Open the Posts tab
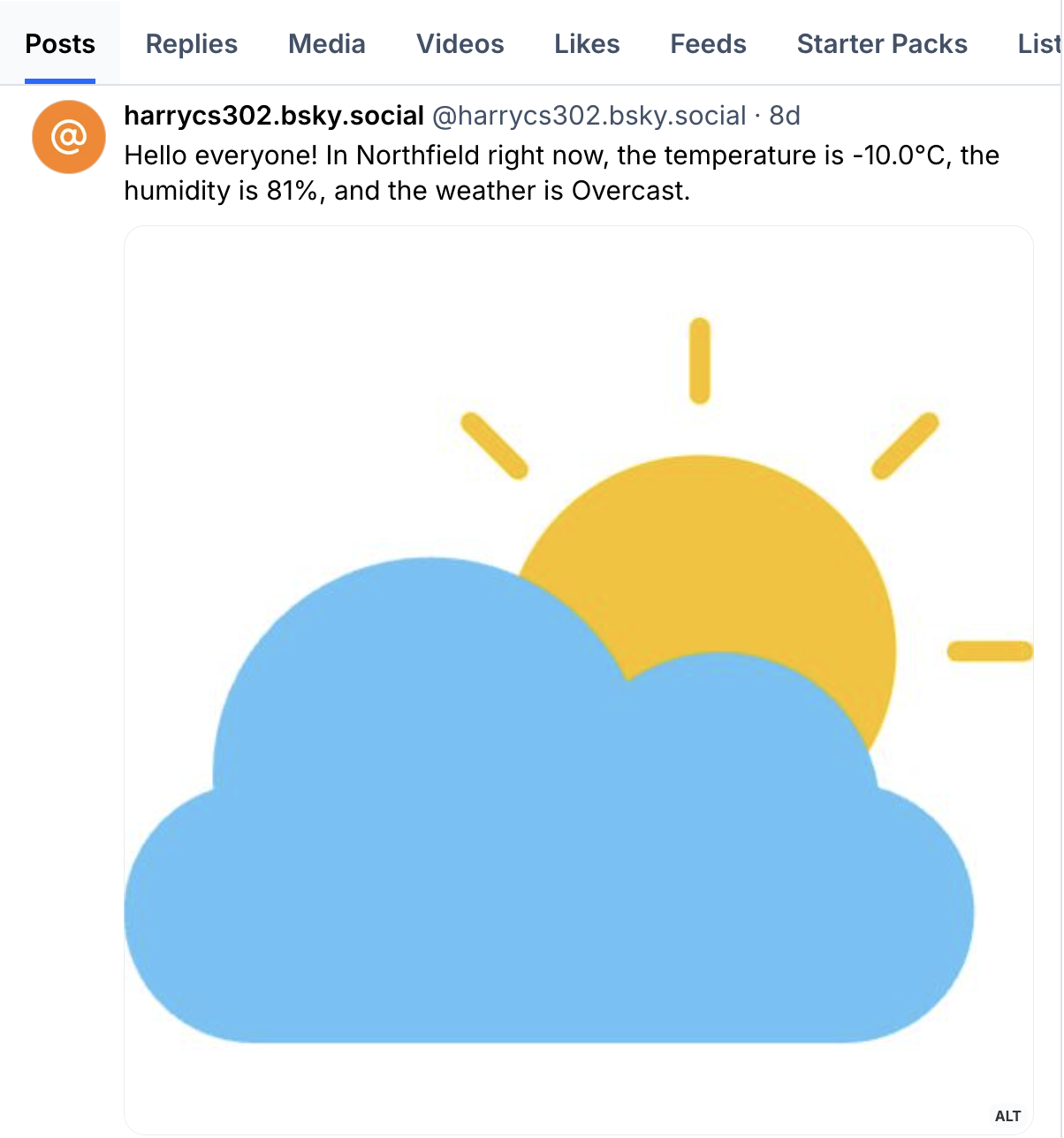The image size is (1064, 1138). pyautogui.click(x=58, y=43)
